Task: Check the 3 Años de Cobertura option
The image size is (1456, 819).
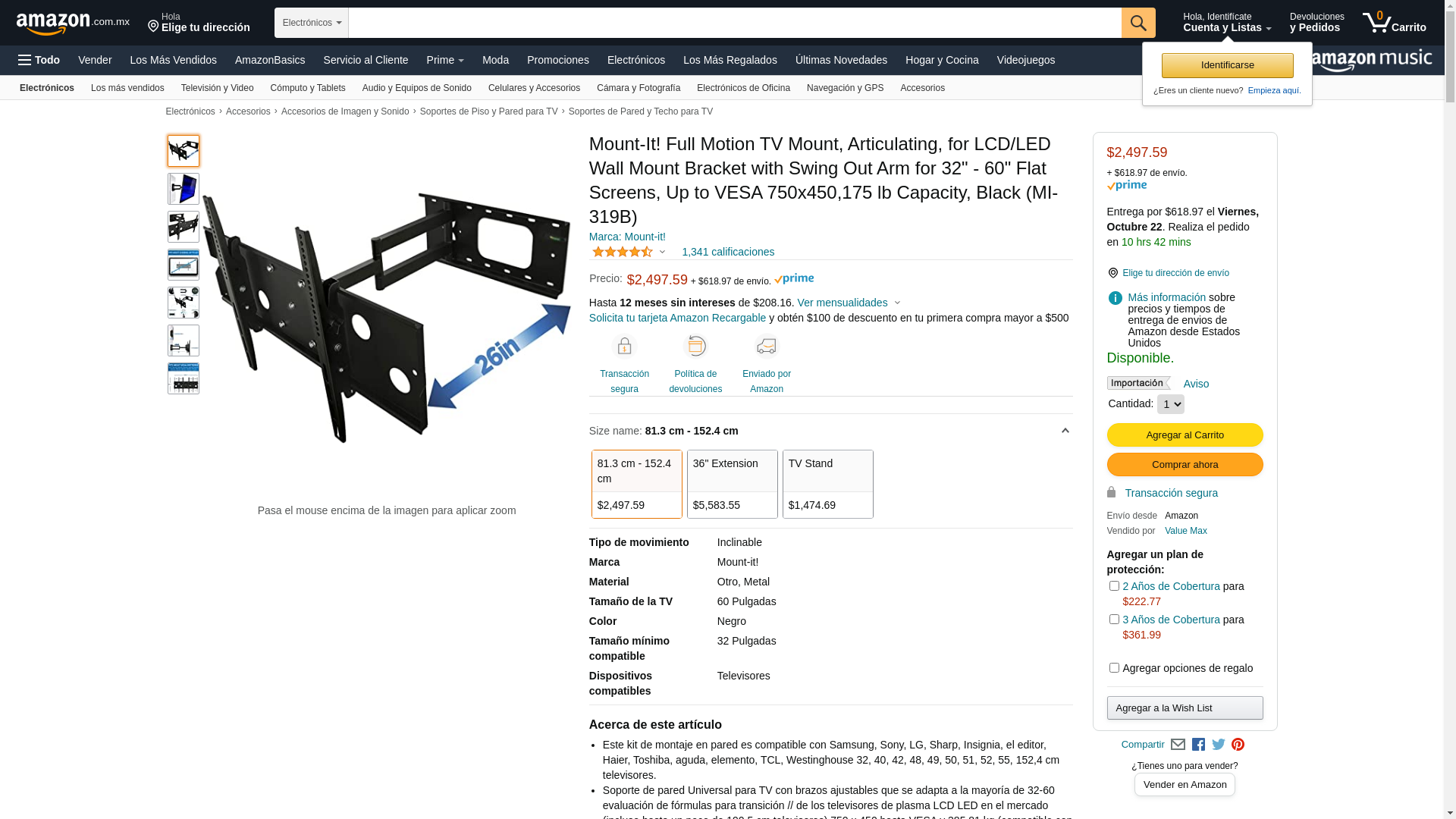Action: [1114, 620]
